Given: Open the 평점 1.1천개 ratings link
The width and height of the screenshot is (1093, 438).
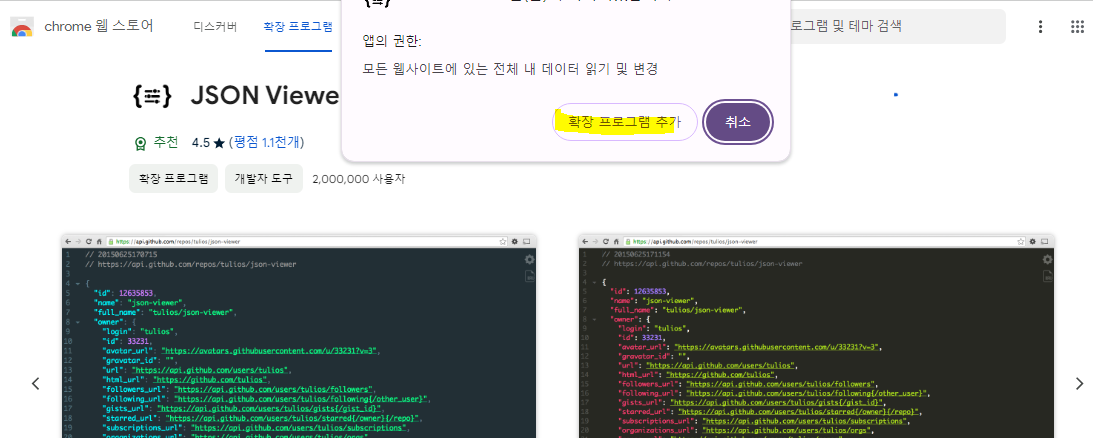Looking at the screenshot, I should [x=267, y=142].
